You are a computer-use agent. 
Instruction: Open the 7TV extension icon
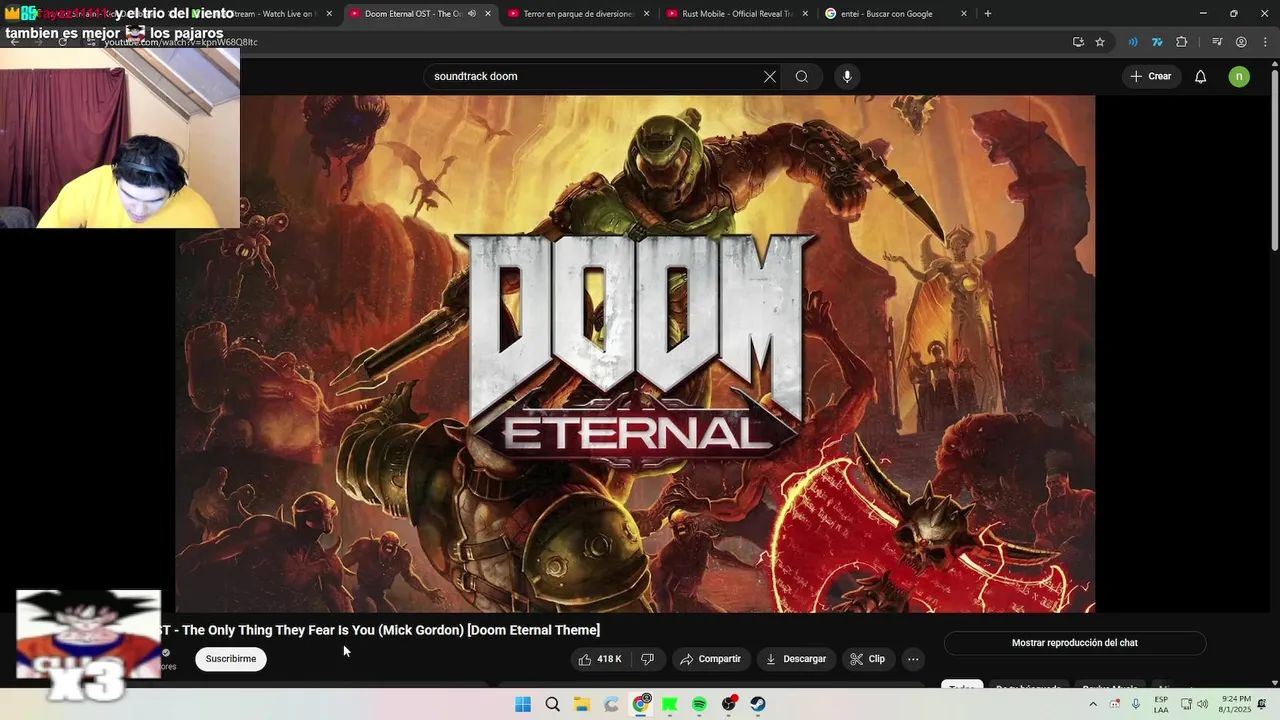[1157, 42]
